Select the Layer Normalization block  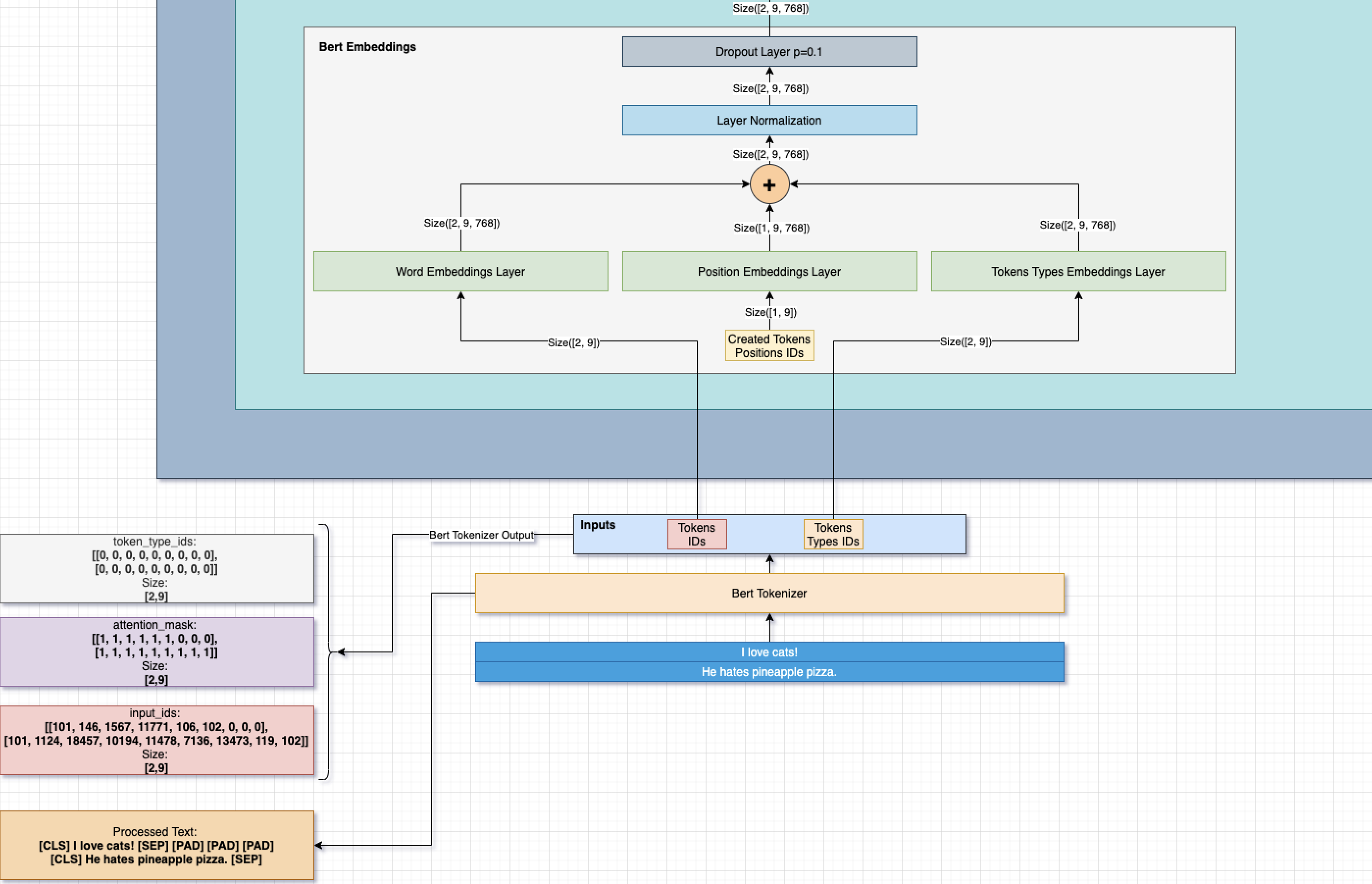point(769,121)
